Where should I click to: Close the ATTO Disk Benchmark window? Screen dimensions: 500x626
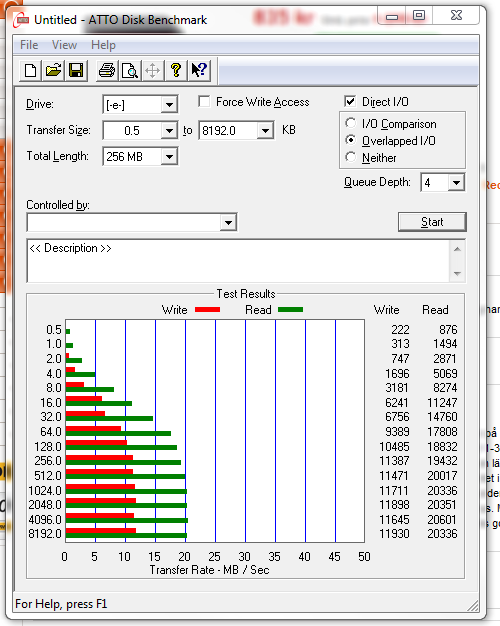(x=456, y=16)
